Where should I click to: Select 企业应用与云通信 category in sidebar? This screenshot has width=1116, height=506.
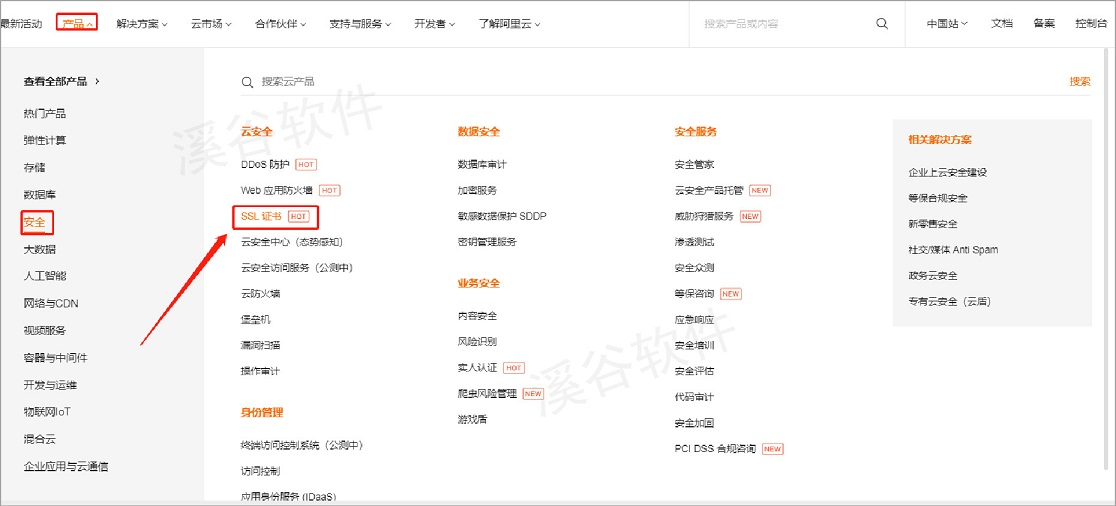[x=66, y=467]
